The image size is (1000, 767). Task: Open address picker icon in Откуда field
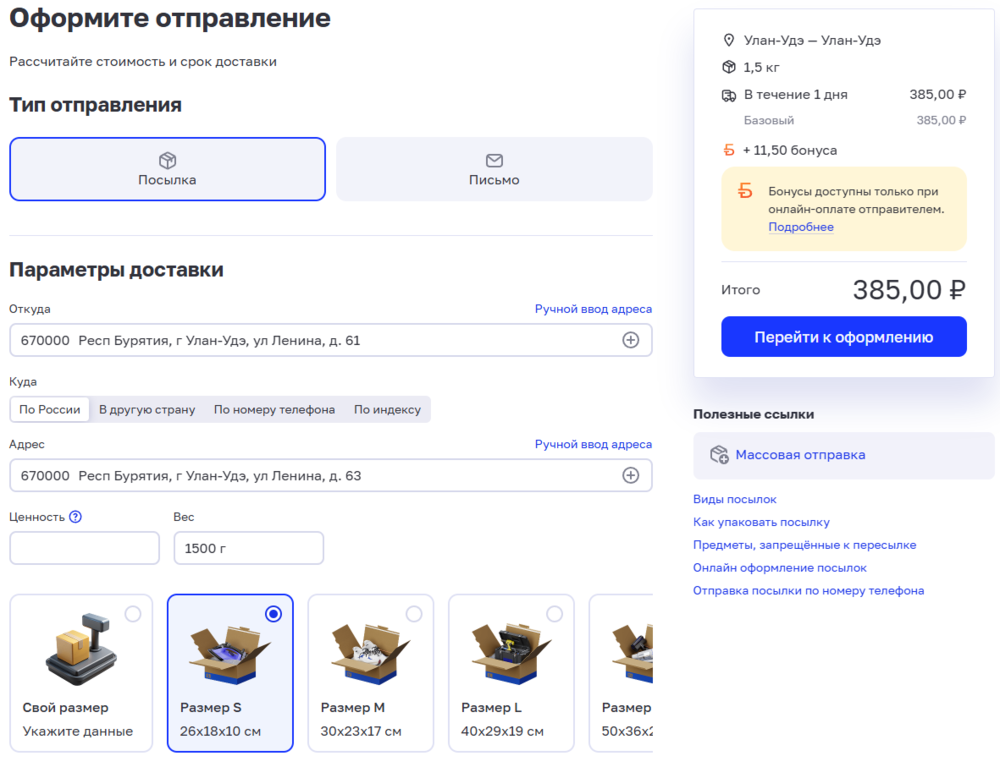tap(630, 340)
